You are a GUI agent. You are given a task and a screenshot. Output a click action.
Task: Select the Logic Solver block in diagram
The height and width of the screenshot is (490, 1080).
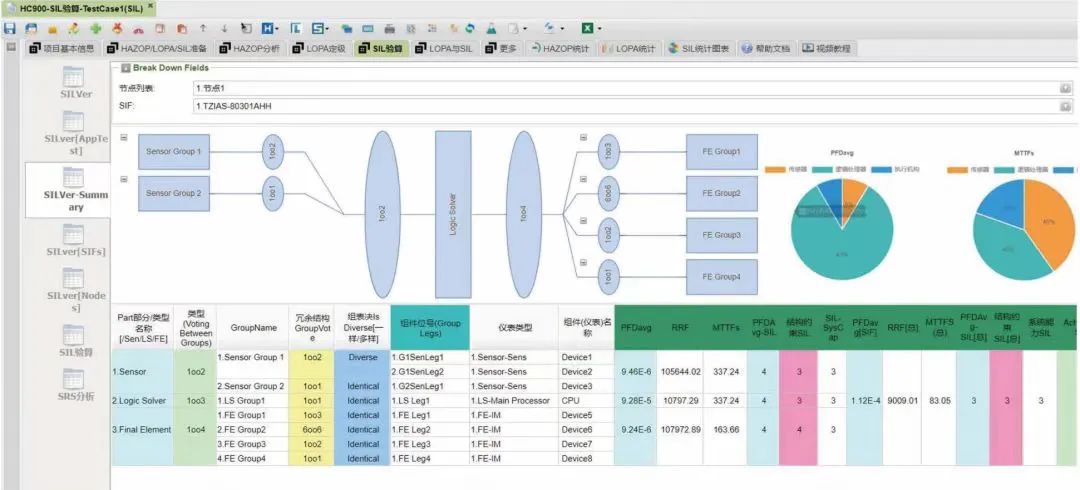[452, 212]
